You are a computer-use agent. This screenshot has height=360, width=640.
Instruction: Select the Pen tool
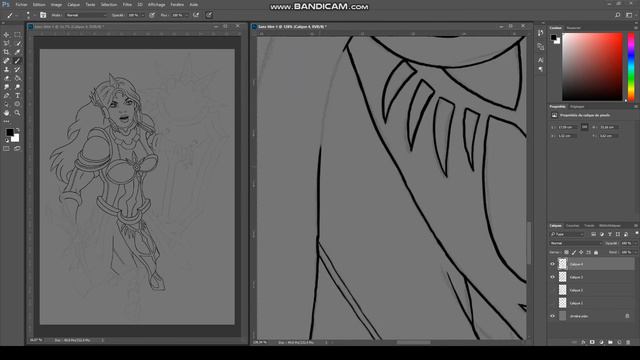coord(6,96)
